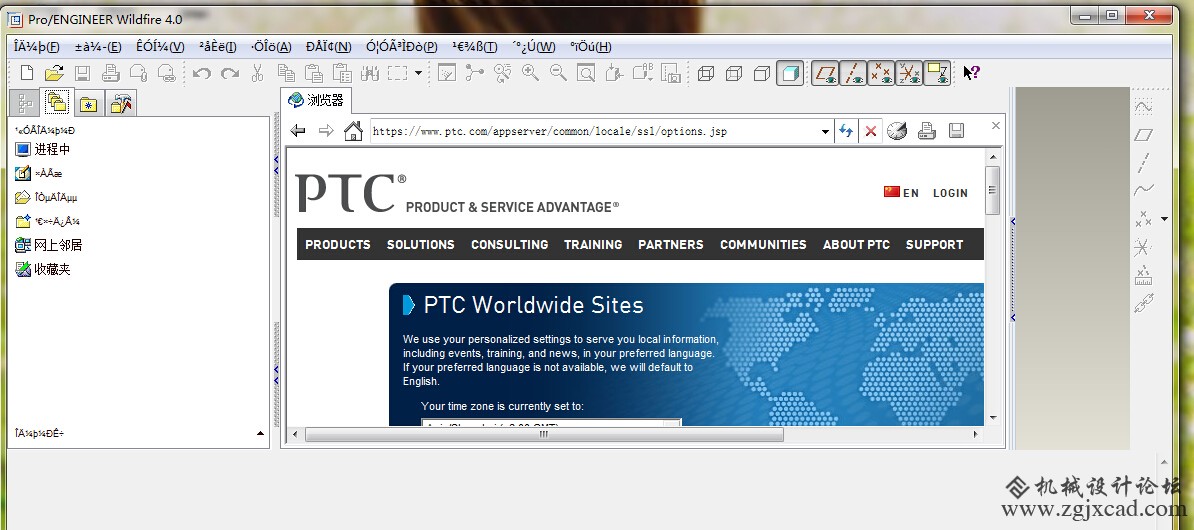Go forward in the embedded browser
1194x530 pixels.
point(326,131)
